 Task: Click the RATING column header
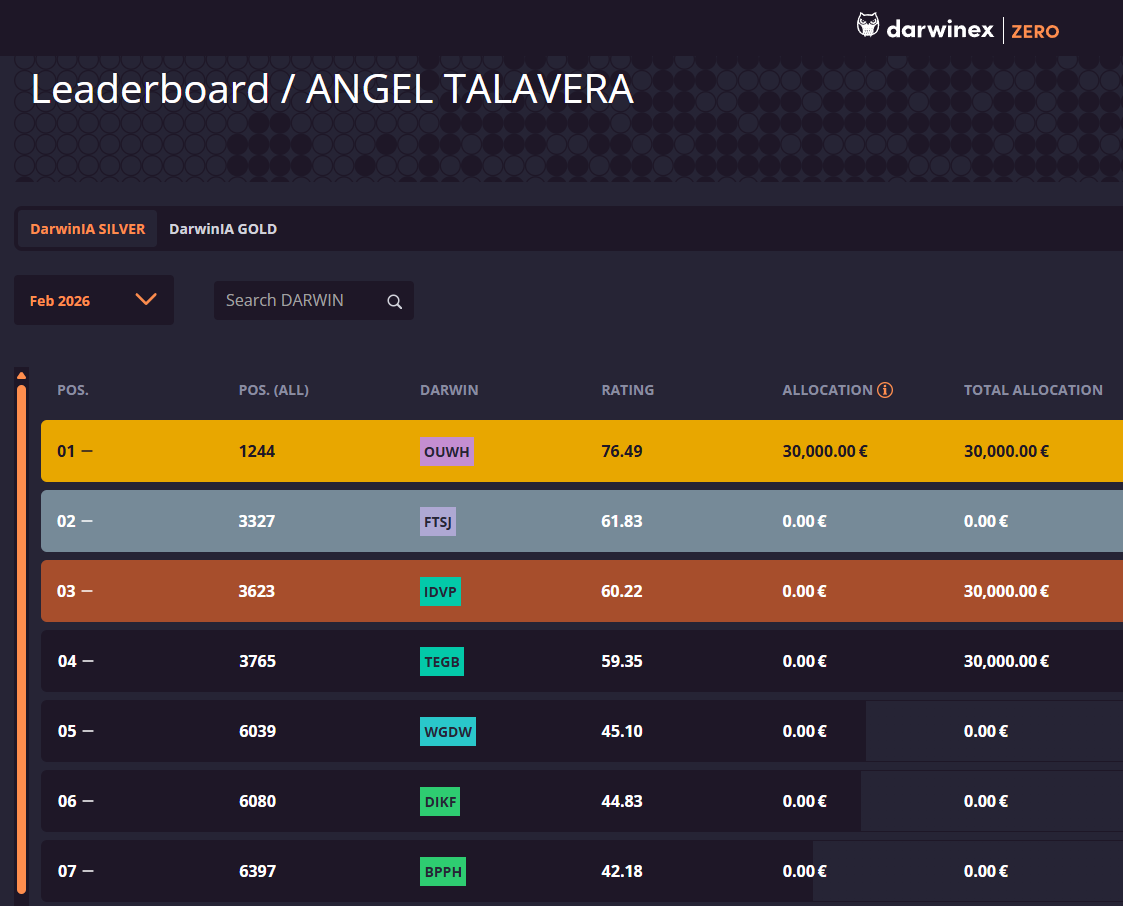[x=627, y=390]
